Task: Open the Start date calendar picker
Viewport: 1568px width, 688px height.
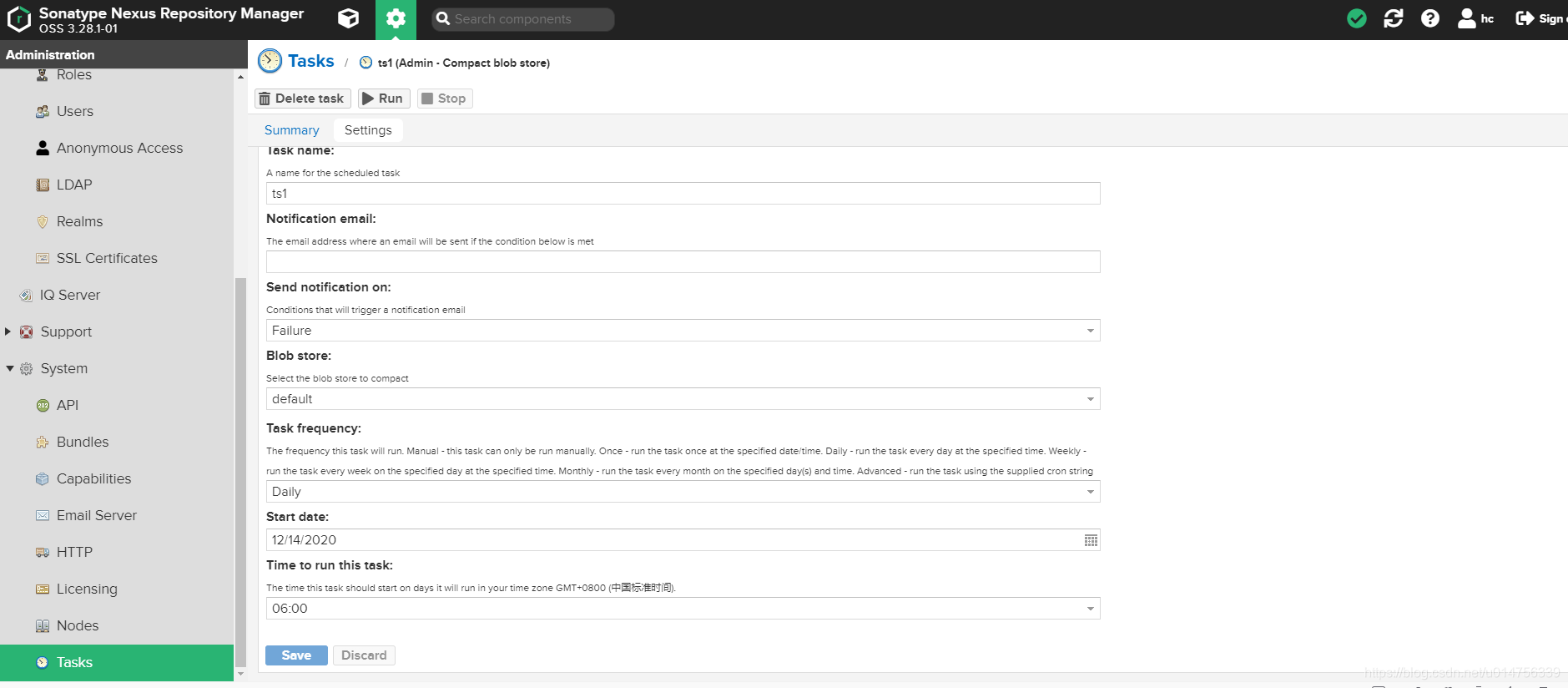Action: click(x=1091, y=540)
